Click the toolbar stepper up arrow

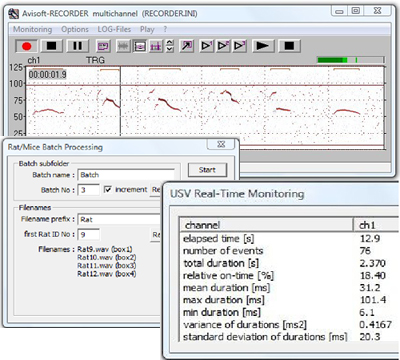(170, 42)
